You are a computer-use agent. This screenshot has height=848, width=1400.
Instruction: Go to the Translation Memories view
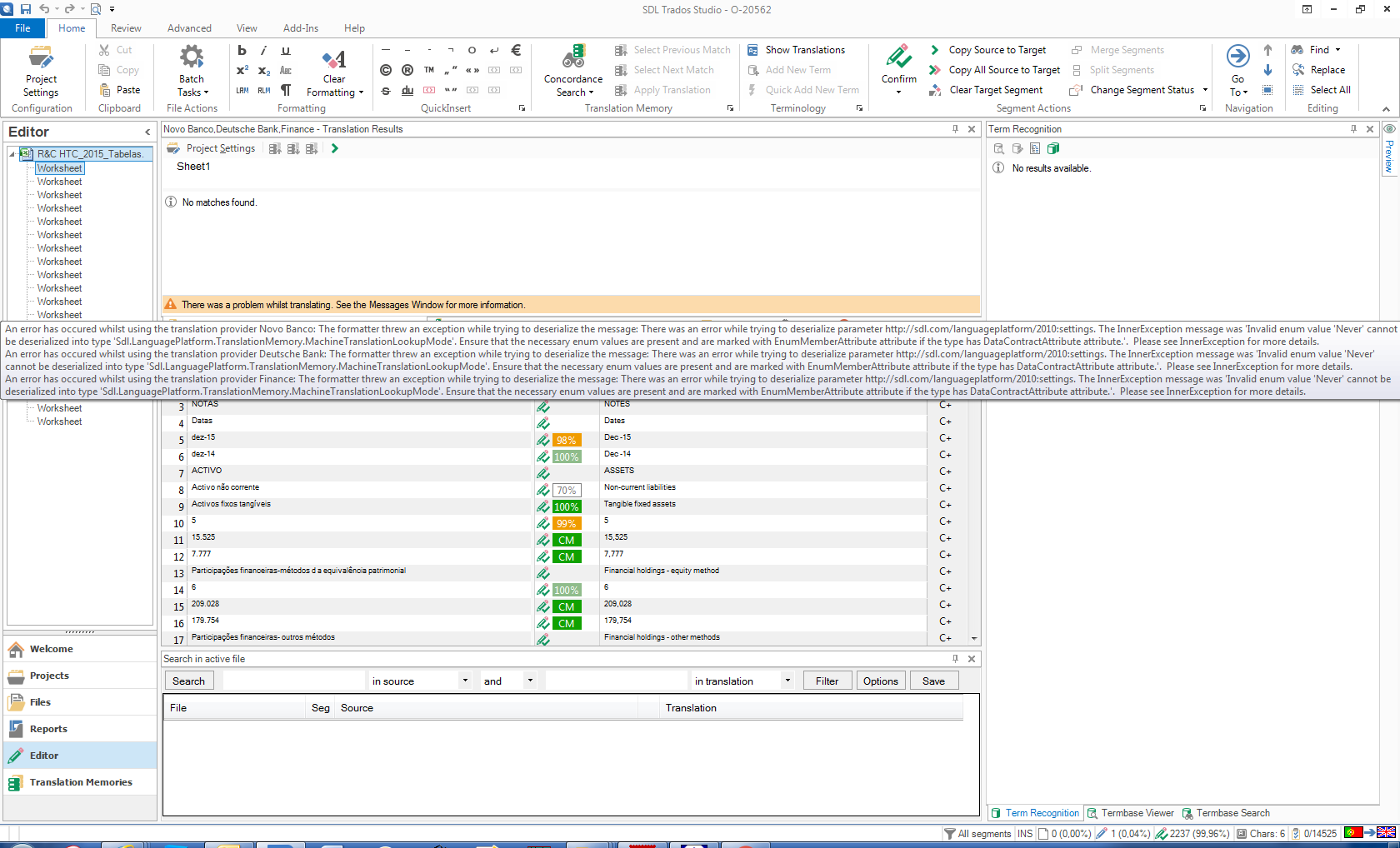(80, 782)
